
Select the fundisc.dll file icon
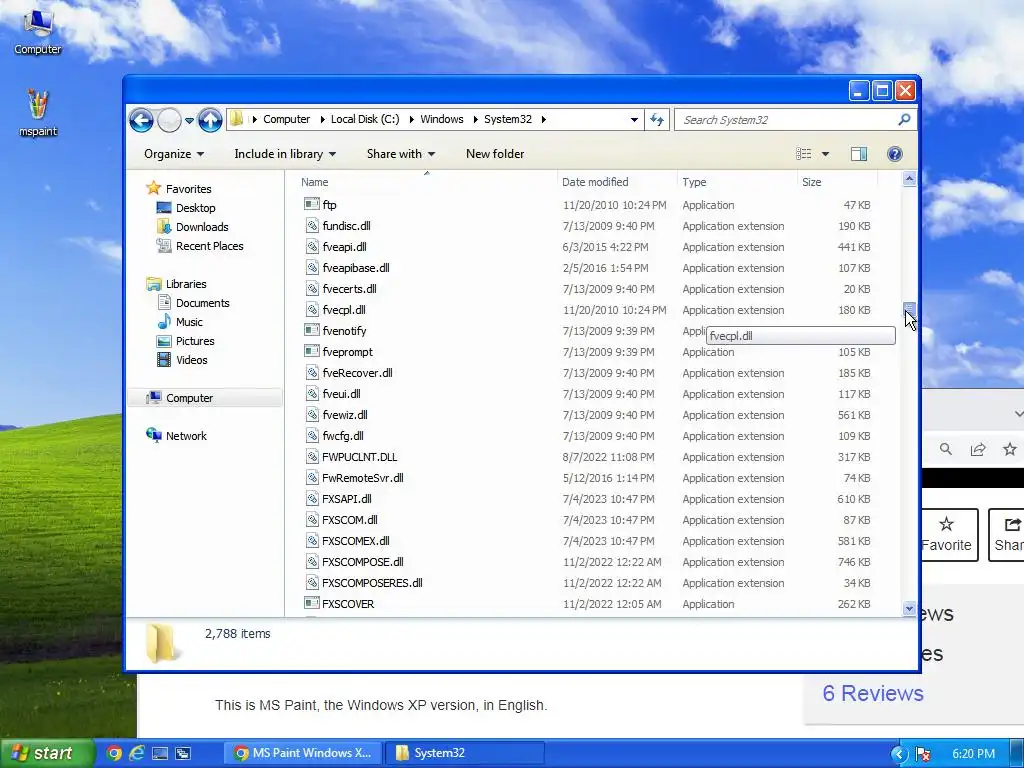[312, 226]
